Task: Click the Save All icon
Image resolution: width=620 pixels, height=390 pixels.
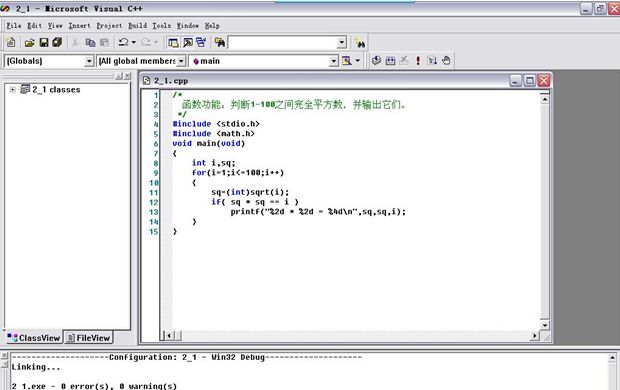Action: coord(57,42)
